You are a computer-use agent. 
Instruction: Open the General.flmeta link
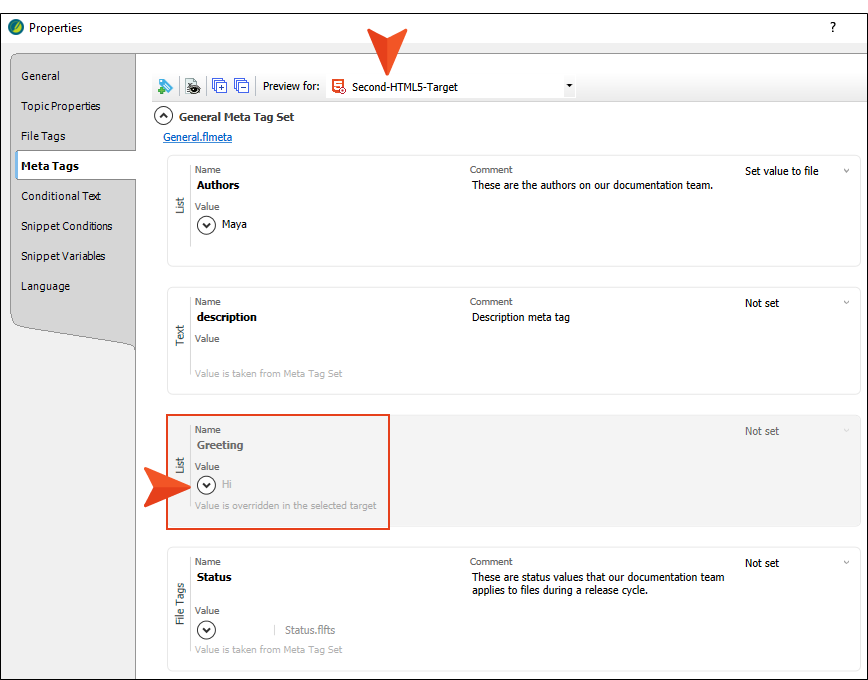point(198,137)
